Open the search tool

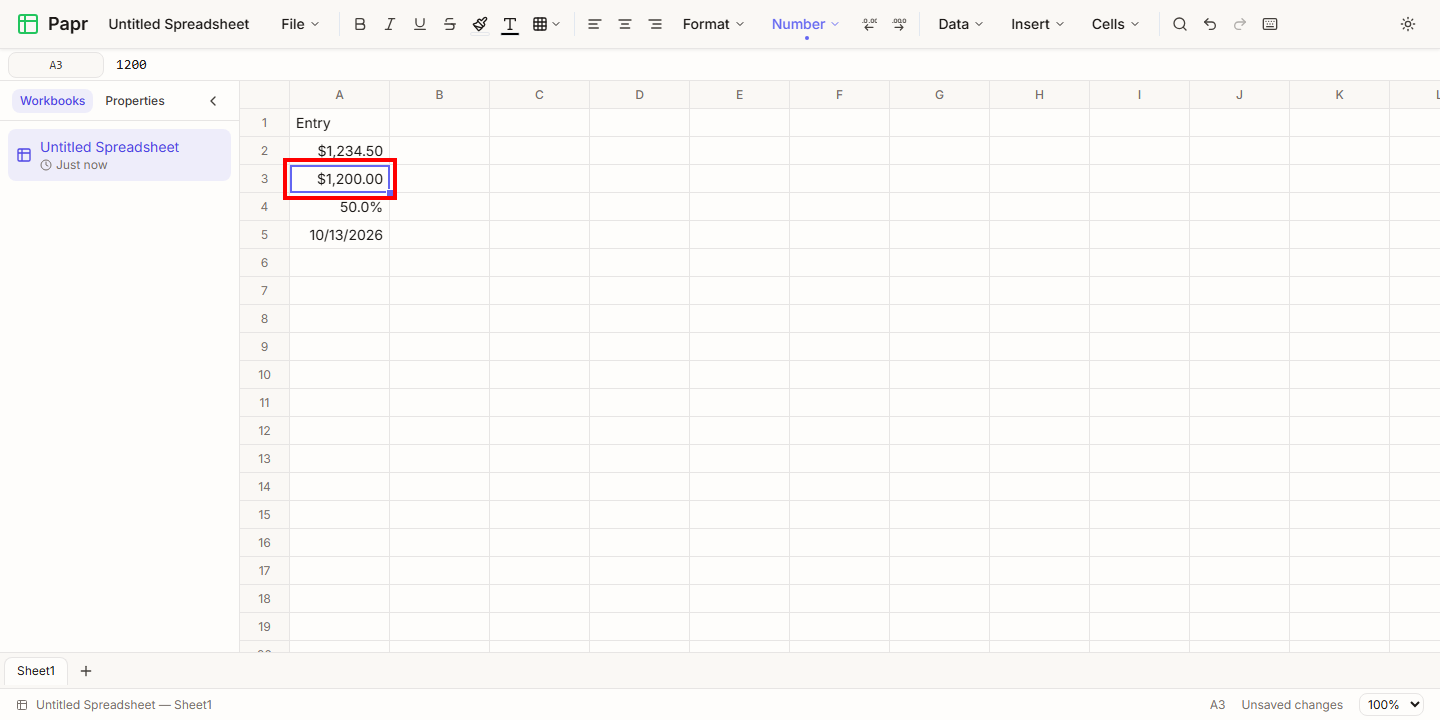[1180, 24]
